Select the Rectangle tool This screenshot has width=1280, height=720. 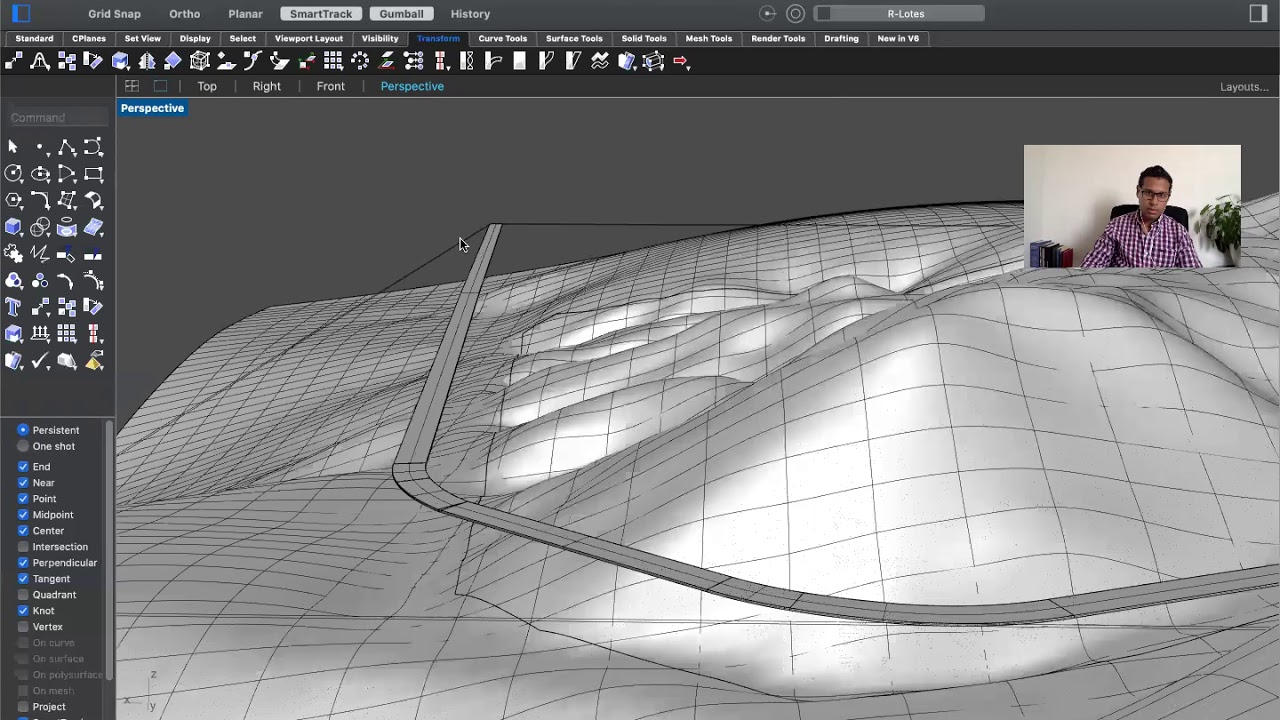click(93, 174)
